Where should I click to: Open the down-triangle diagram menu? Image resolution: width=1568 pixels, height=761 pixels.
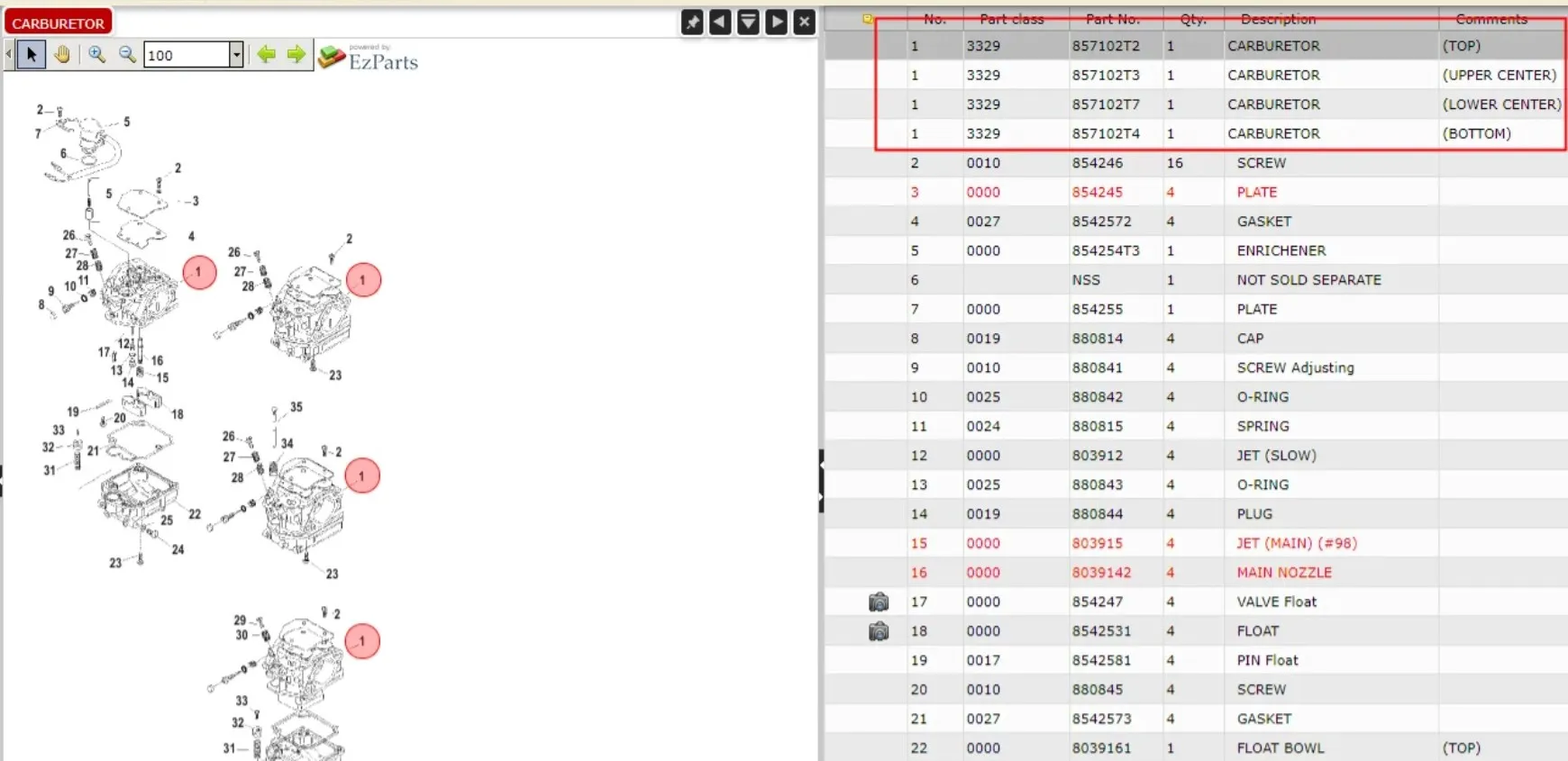coord(748,22)
